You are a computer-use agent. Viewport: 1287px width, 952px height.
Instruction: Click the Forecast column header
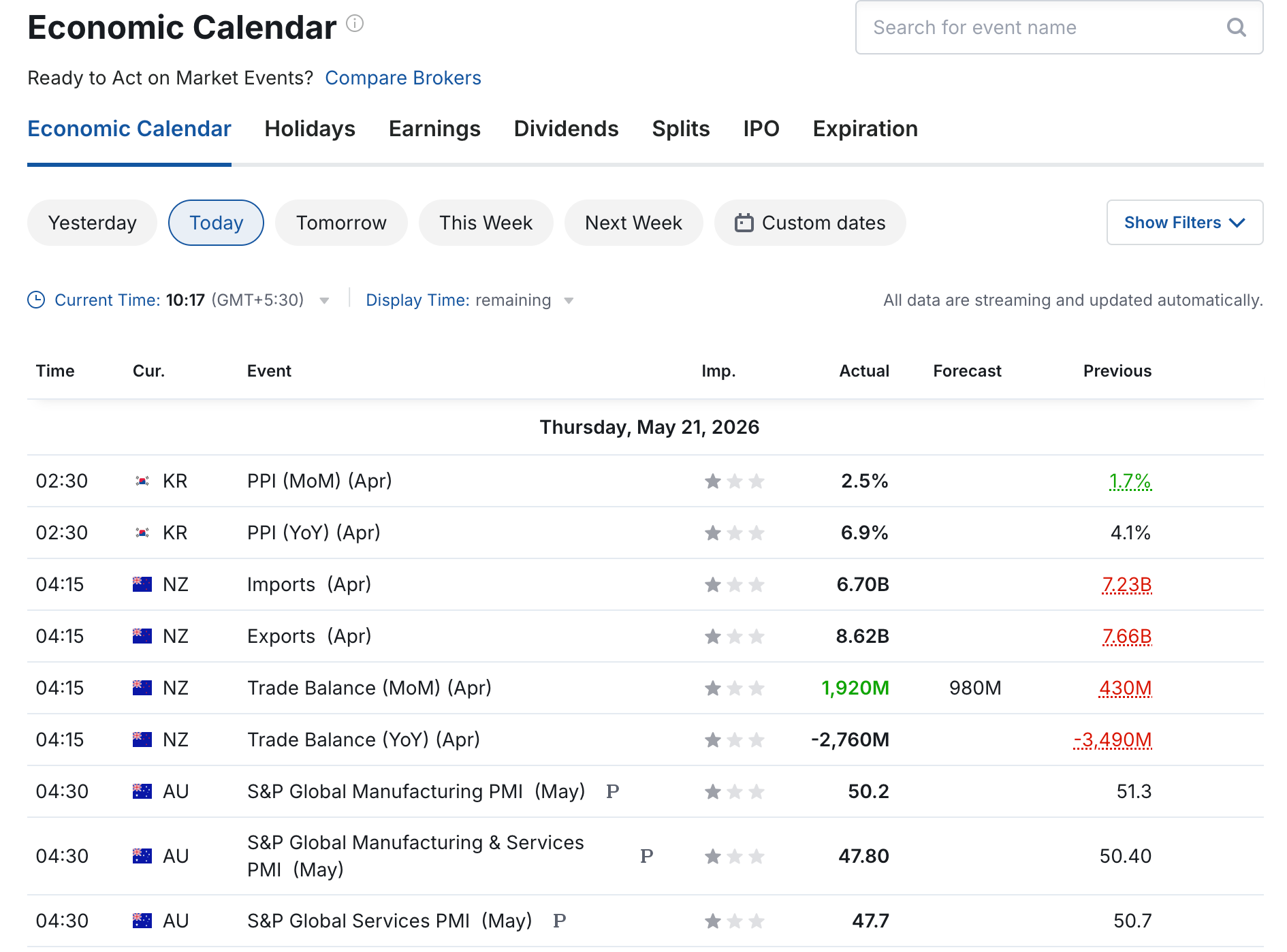[967, 370]
